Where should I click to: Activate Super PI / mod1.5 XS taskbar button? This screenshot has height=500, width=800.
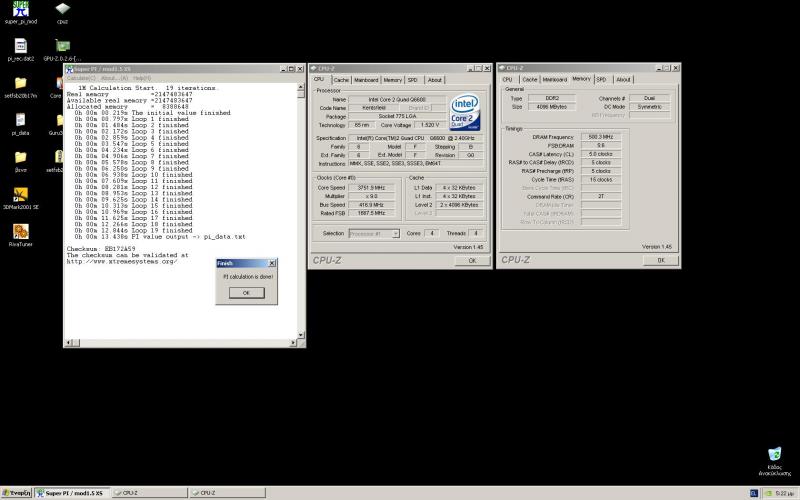tap(72, 493)
